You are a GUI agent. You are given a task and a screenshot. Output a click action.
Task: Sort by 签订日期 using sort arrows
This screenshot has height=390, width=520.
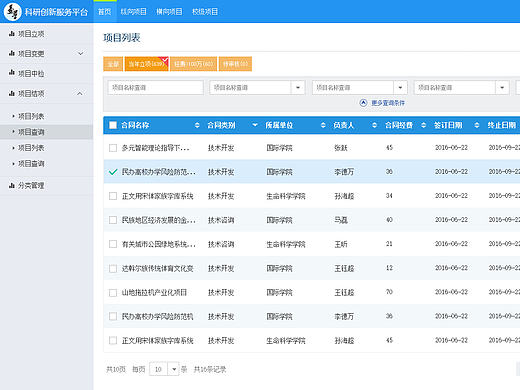[477, 125]
